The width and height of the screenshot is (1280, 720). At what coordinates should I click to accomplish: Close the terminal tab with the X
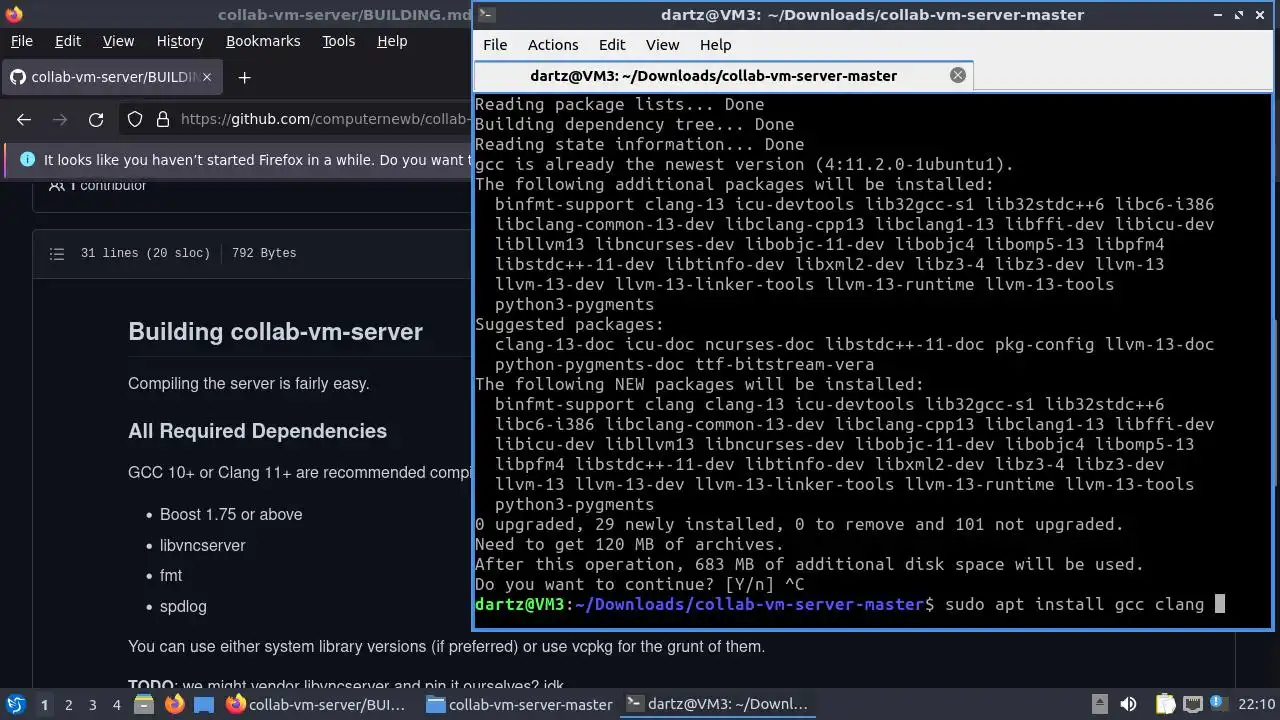(x=957, y=75)
